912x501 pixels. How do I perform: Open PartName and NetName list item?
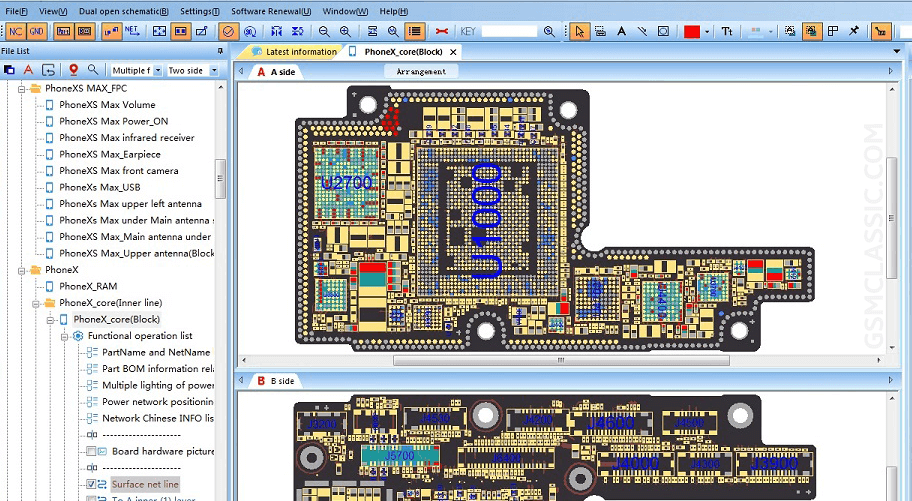pyautogui.click(x=156, y=352)
